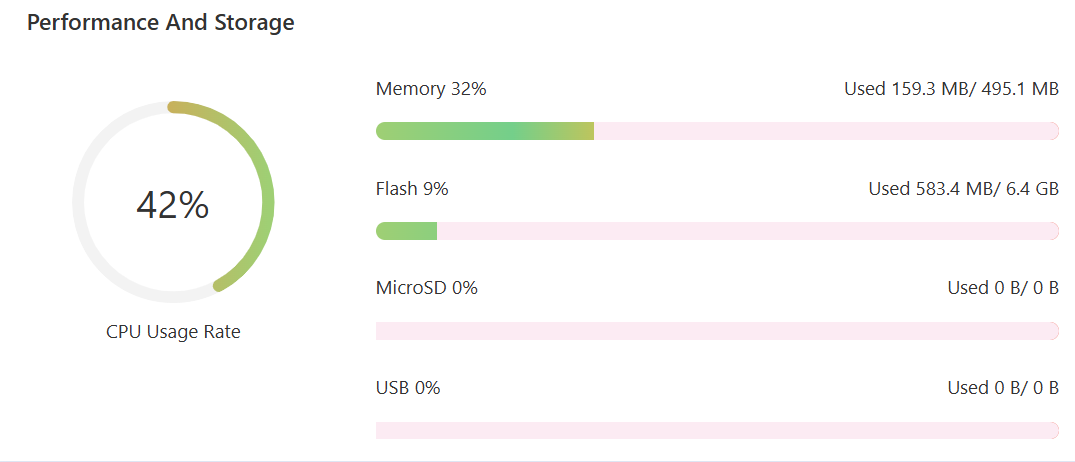Click the USB Used 0 B/ 0 B text

[1003, 387]
